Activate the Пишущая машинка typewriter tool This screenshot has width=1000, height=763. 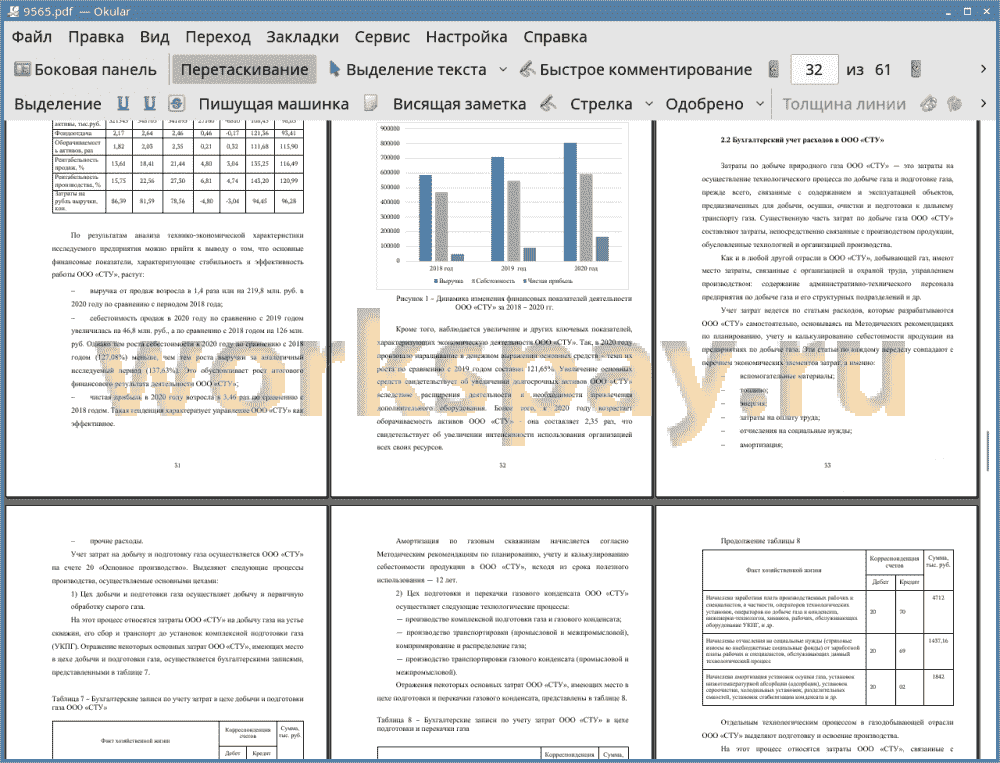[274, 103]
